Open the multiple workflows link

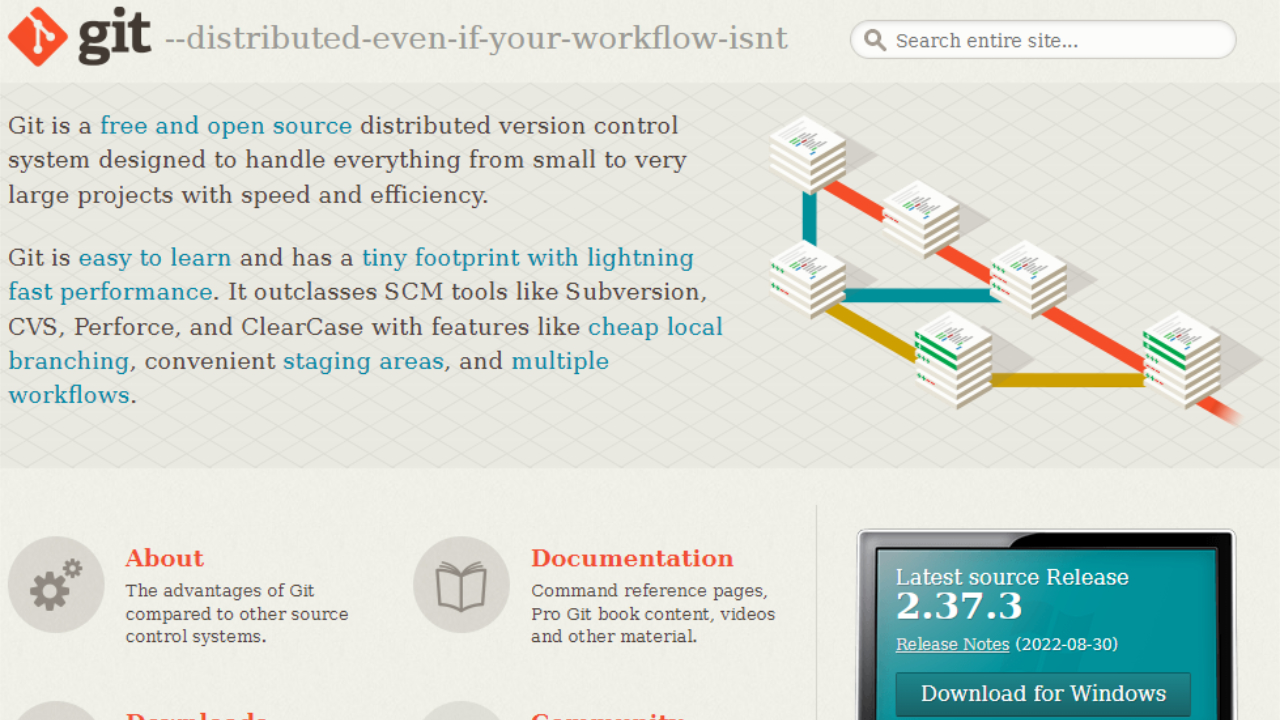559,361
